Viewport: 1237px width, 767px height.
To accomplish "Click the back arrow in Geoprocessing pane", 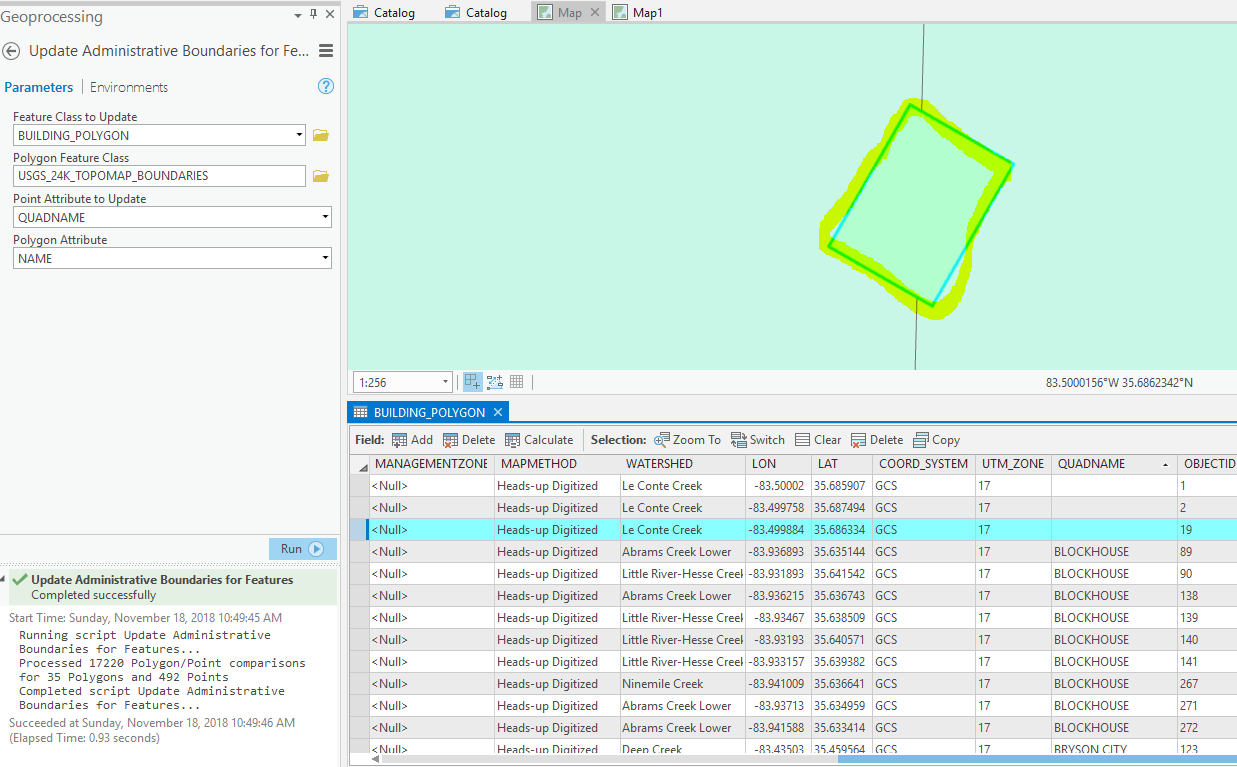I will click(x=11, y=51).
